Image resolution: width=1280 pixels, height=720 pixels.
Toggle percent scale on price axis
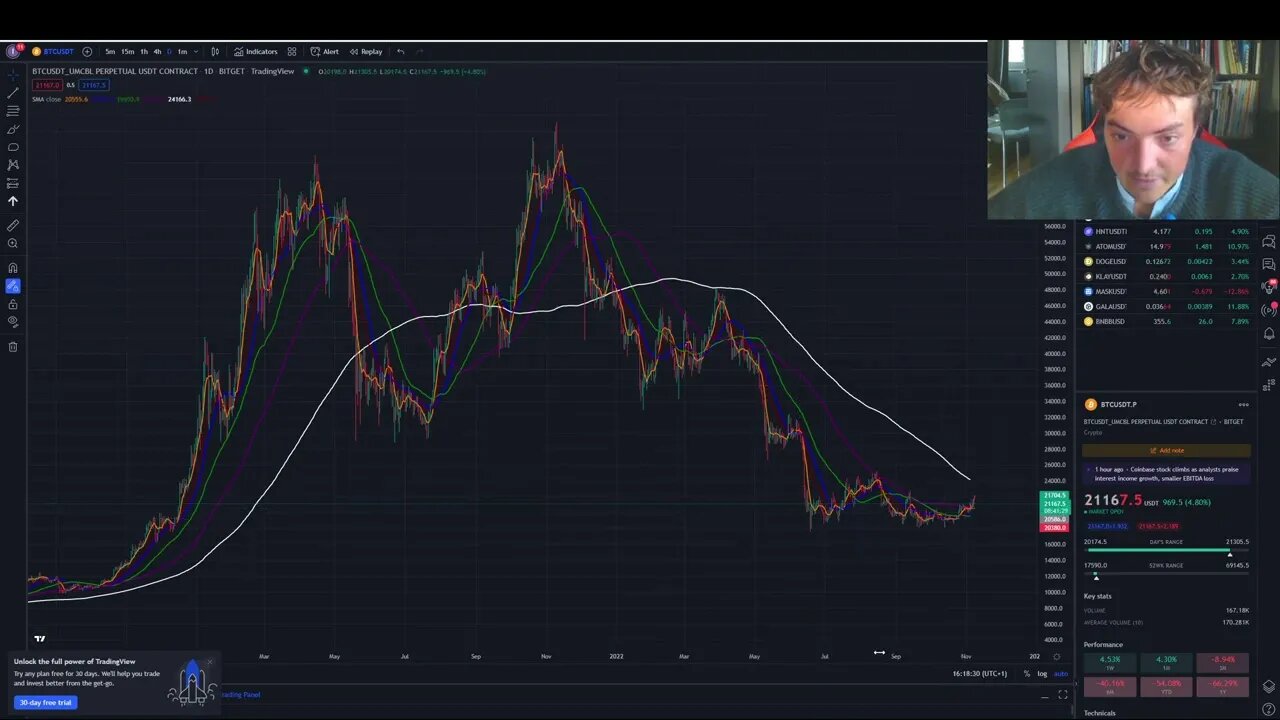(x=1026, y=673)
